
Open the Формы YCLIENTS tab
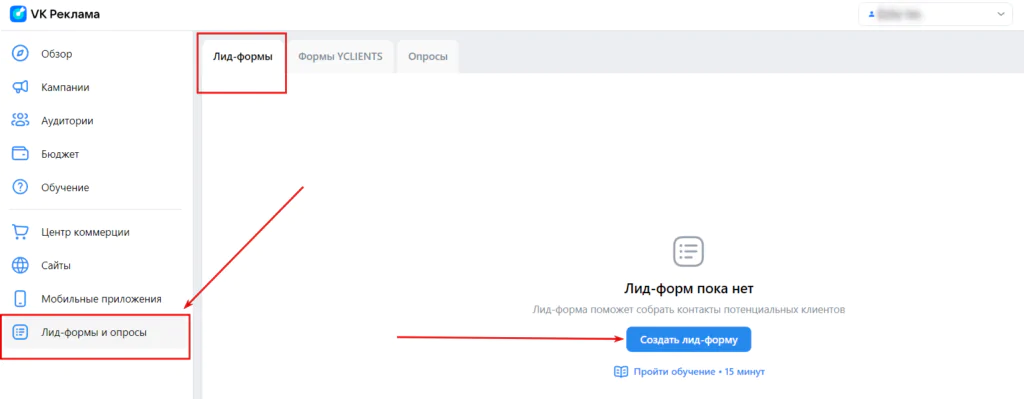click(x=340, y=57)
